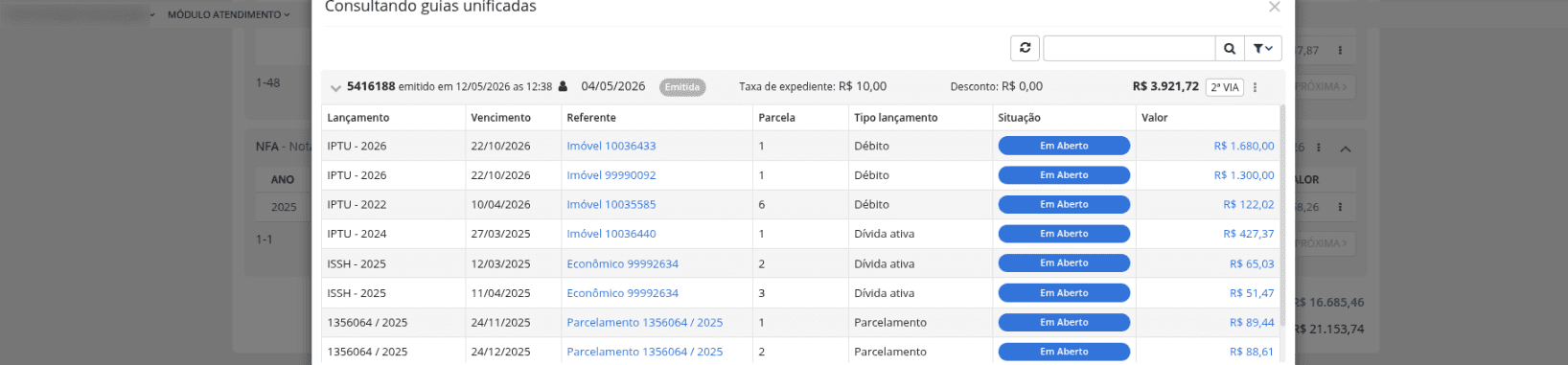This screenshot has height=365, width=1568.
Task: Click Em Aberto badge for ISSH parcela 2
Action: click(1064, 263)
